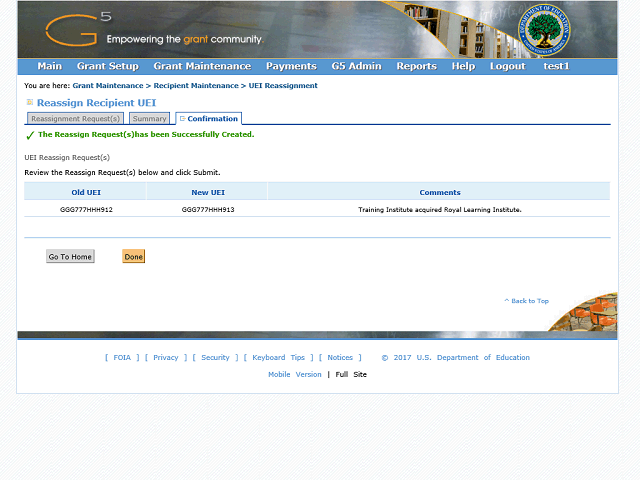Click the Review the Reassign Request(s) instruction text
The height and width of the screenshot is (480, 640).
[122, 172]
